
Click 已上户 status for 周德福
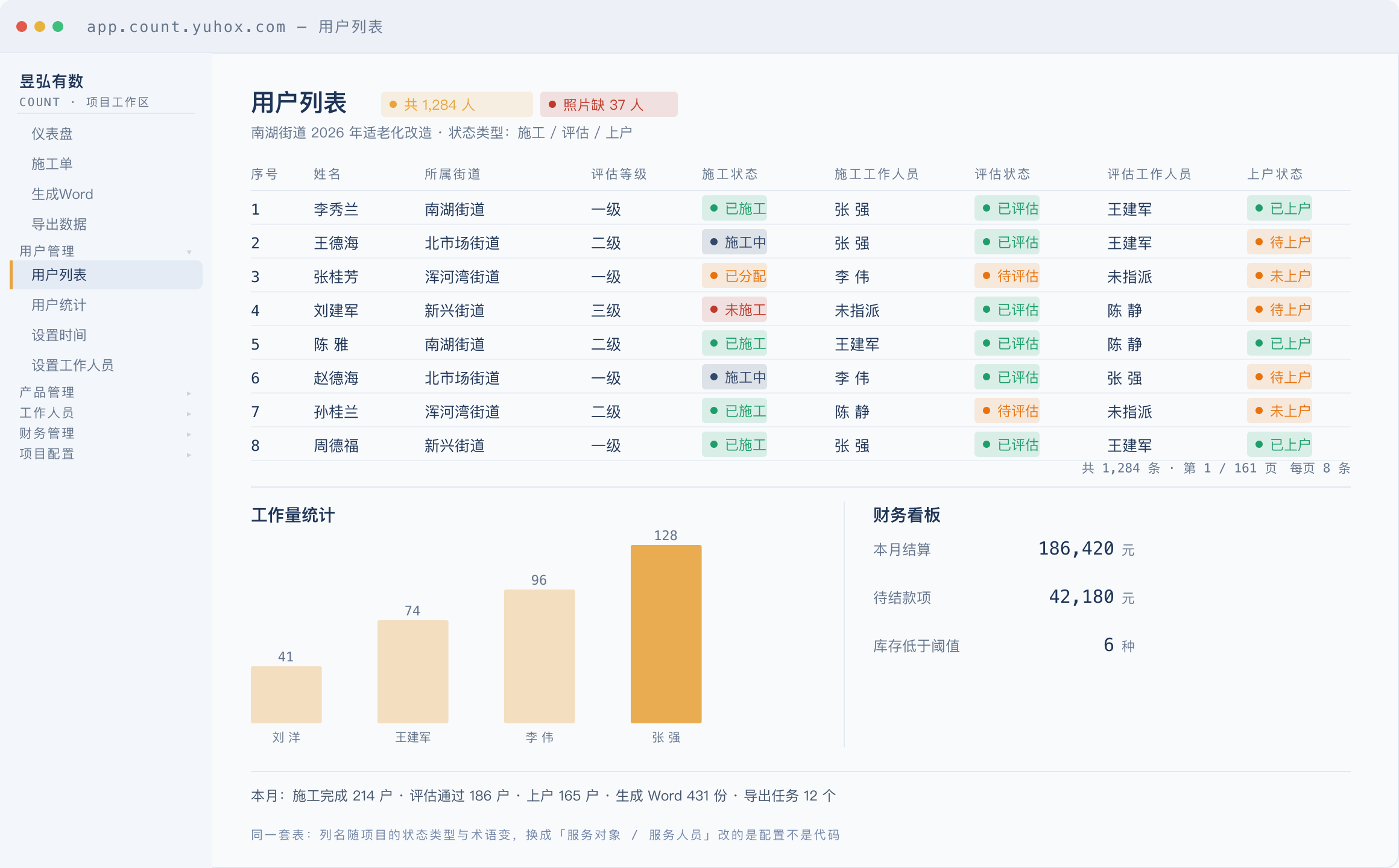point(1279,445)
